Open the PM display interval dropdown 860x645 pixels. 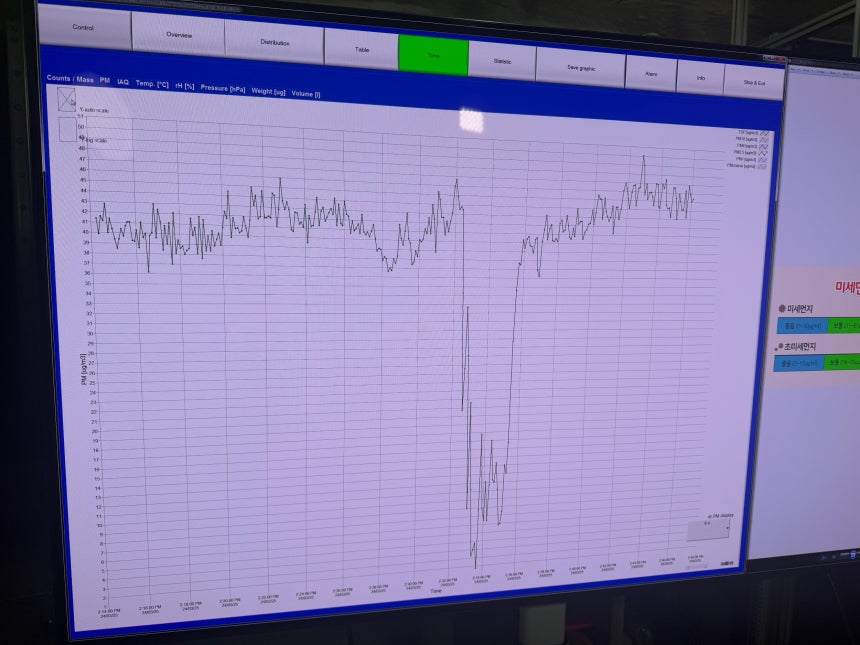708,529
